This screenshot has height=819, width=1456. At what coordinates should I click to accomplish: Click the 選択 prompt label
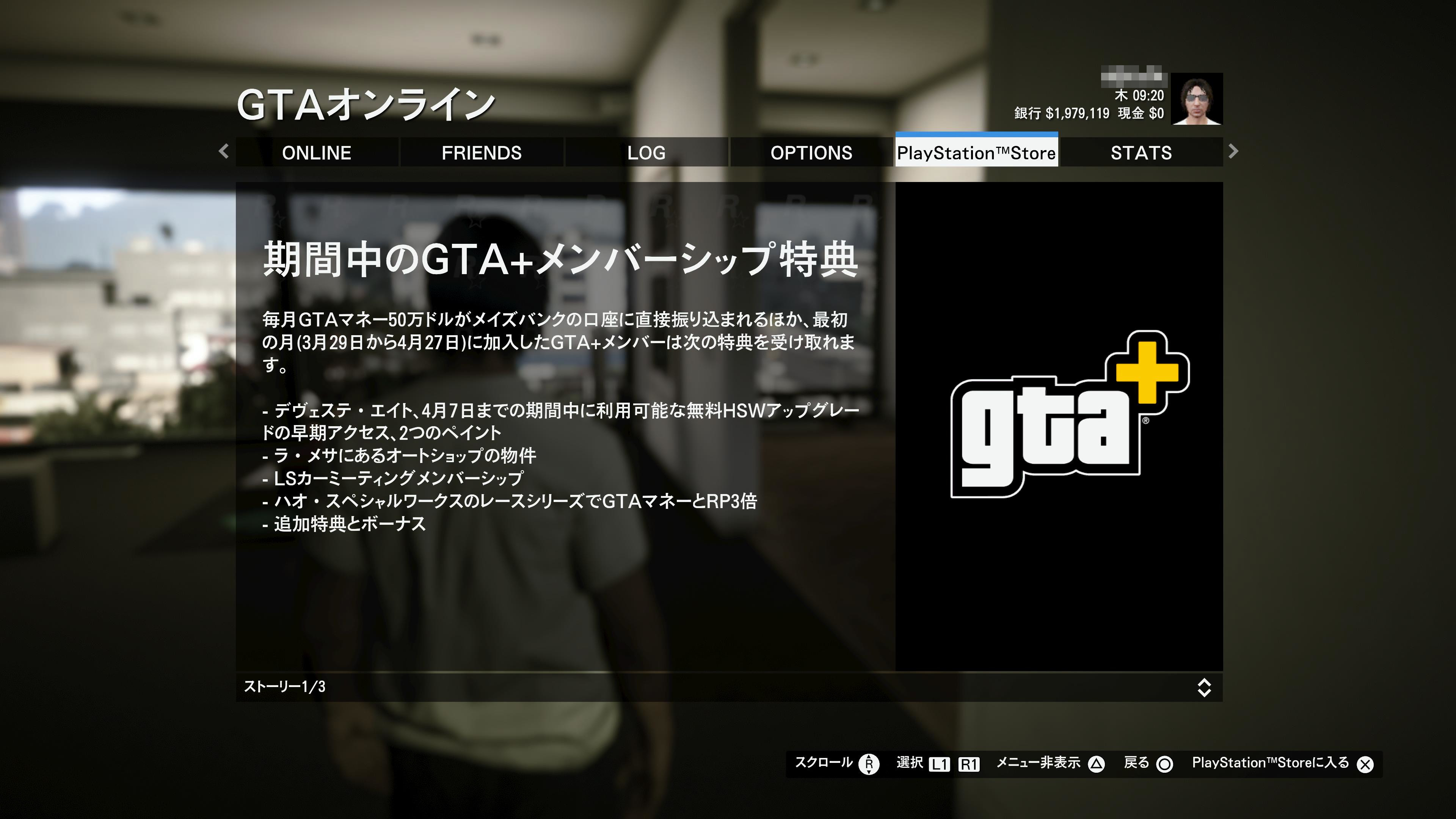(x=910, y=763)
